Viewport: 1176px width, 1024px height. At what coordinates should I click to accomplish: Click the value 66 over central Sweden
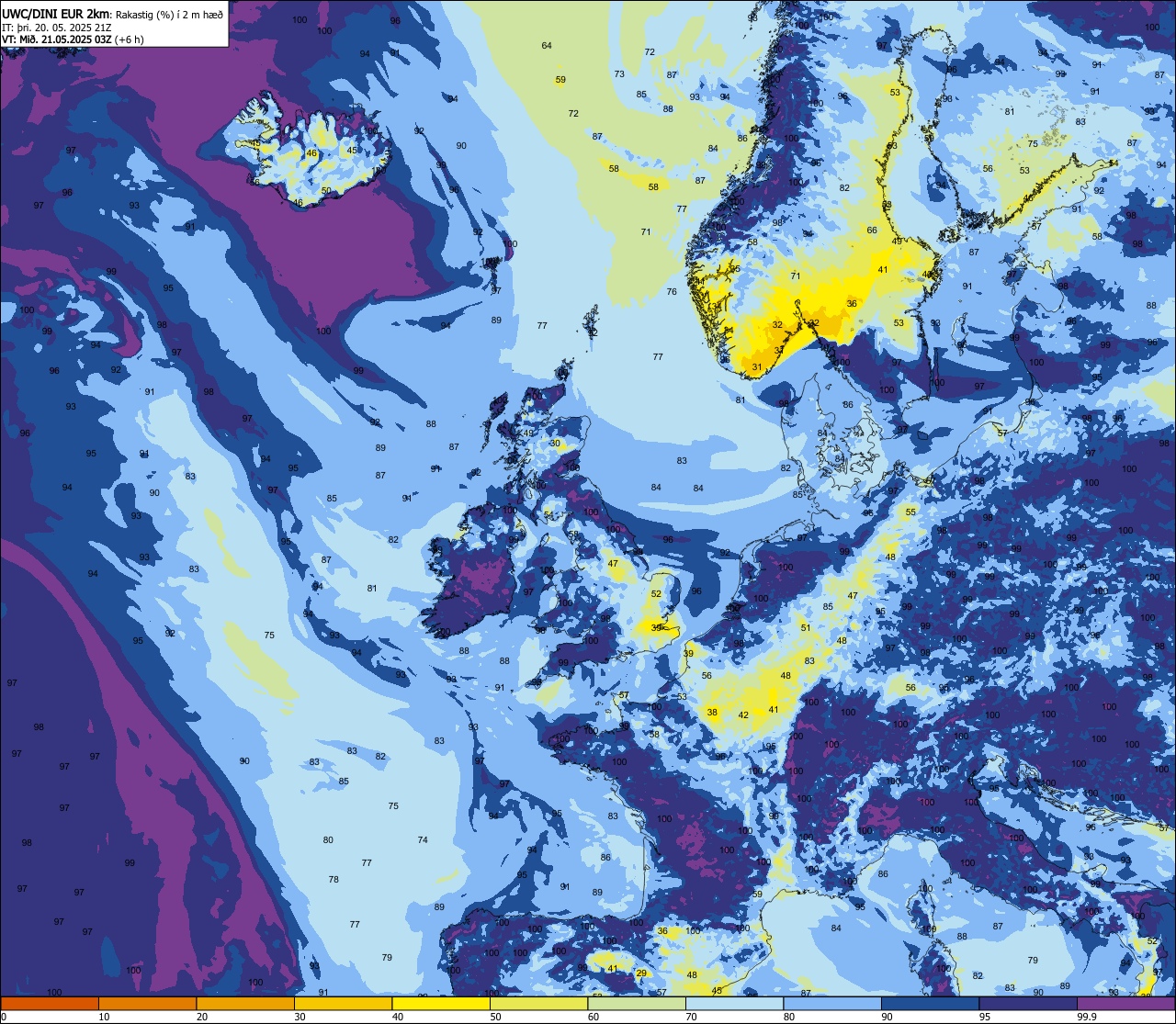[x=872, y=231]
